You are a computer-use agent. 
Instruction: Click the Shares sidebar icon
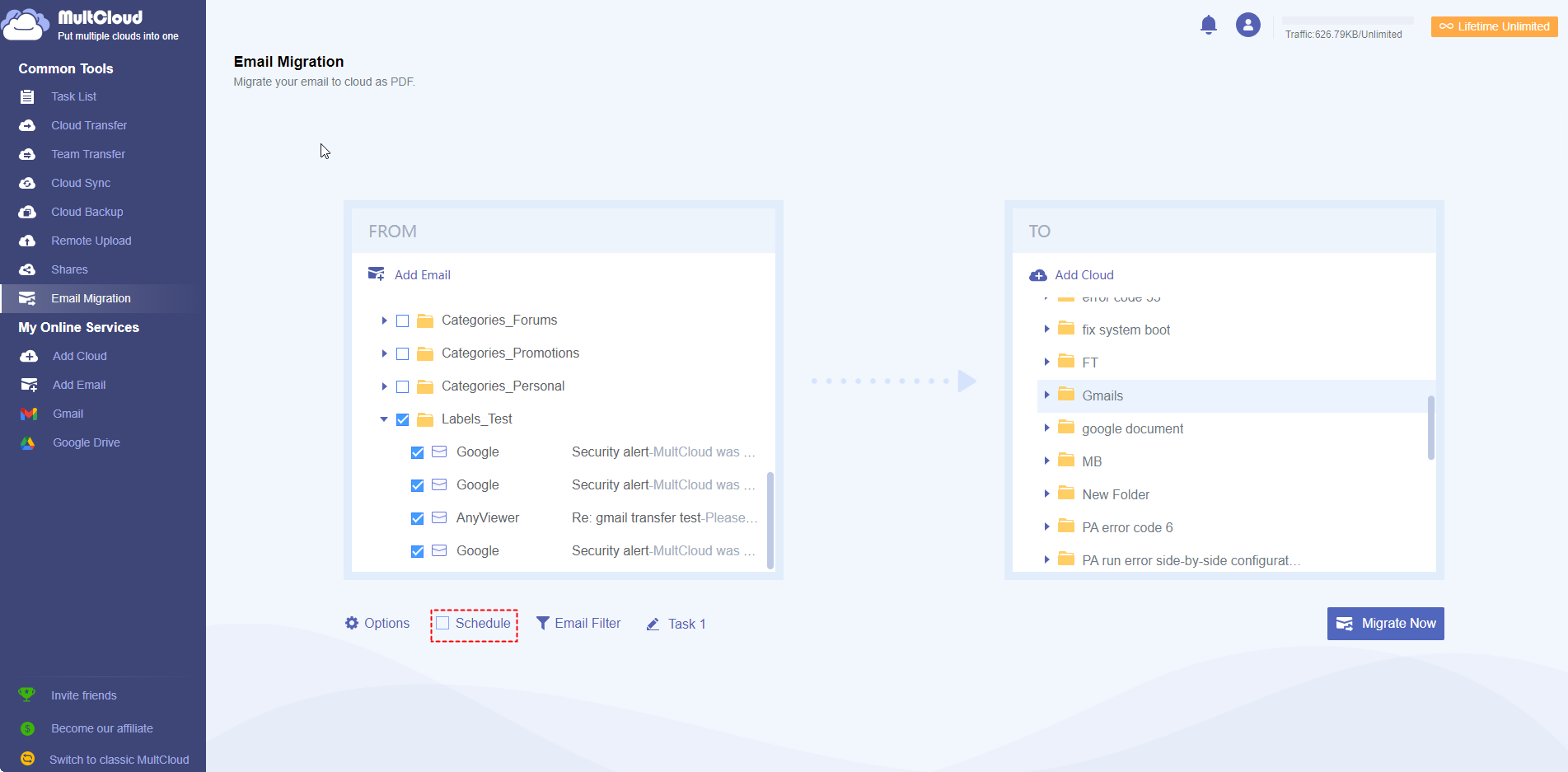pos(27,269)
